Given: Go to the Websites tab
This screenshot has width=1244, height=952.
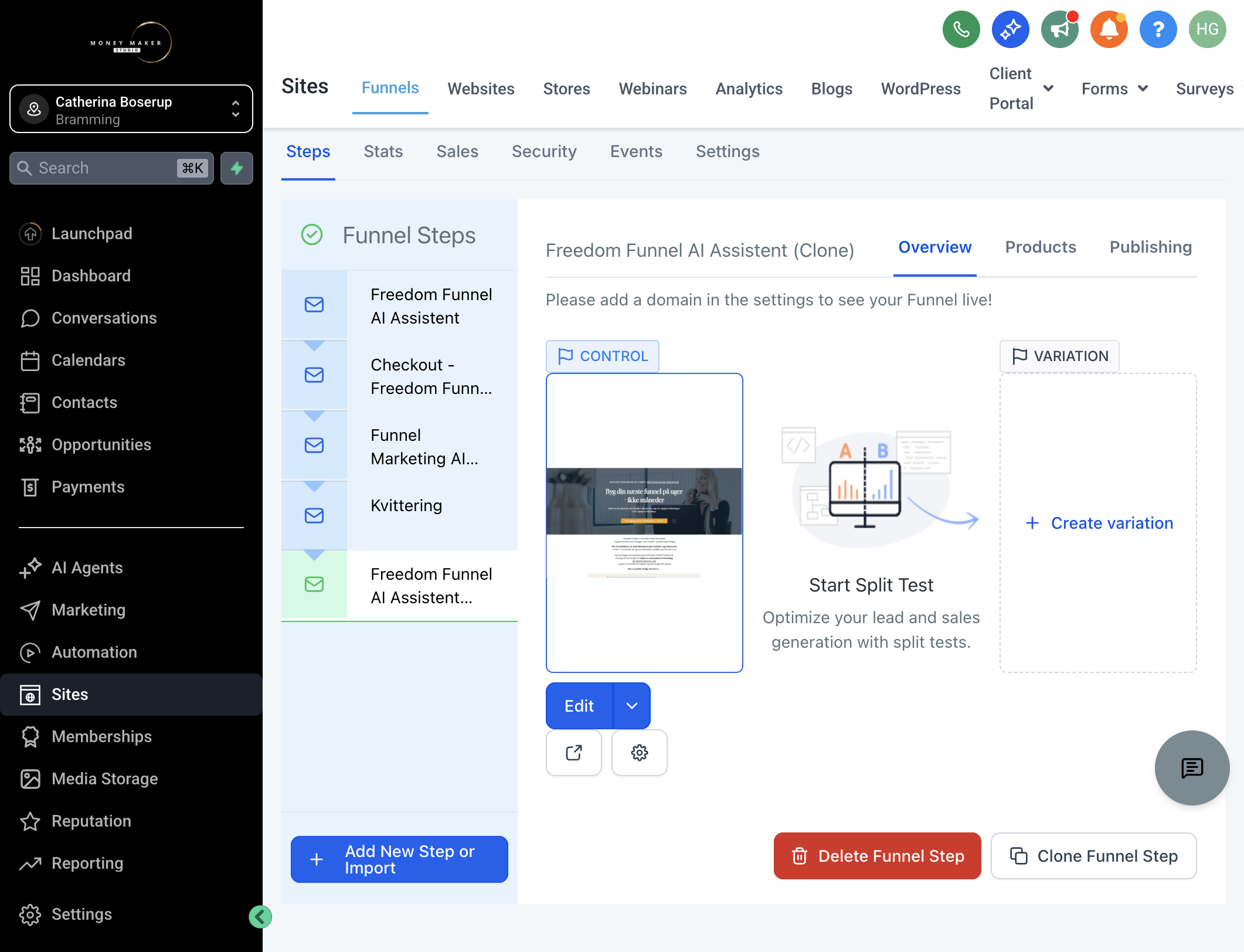Looking at the screenshot, I should click(481, 89).
